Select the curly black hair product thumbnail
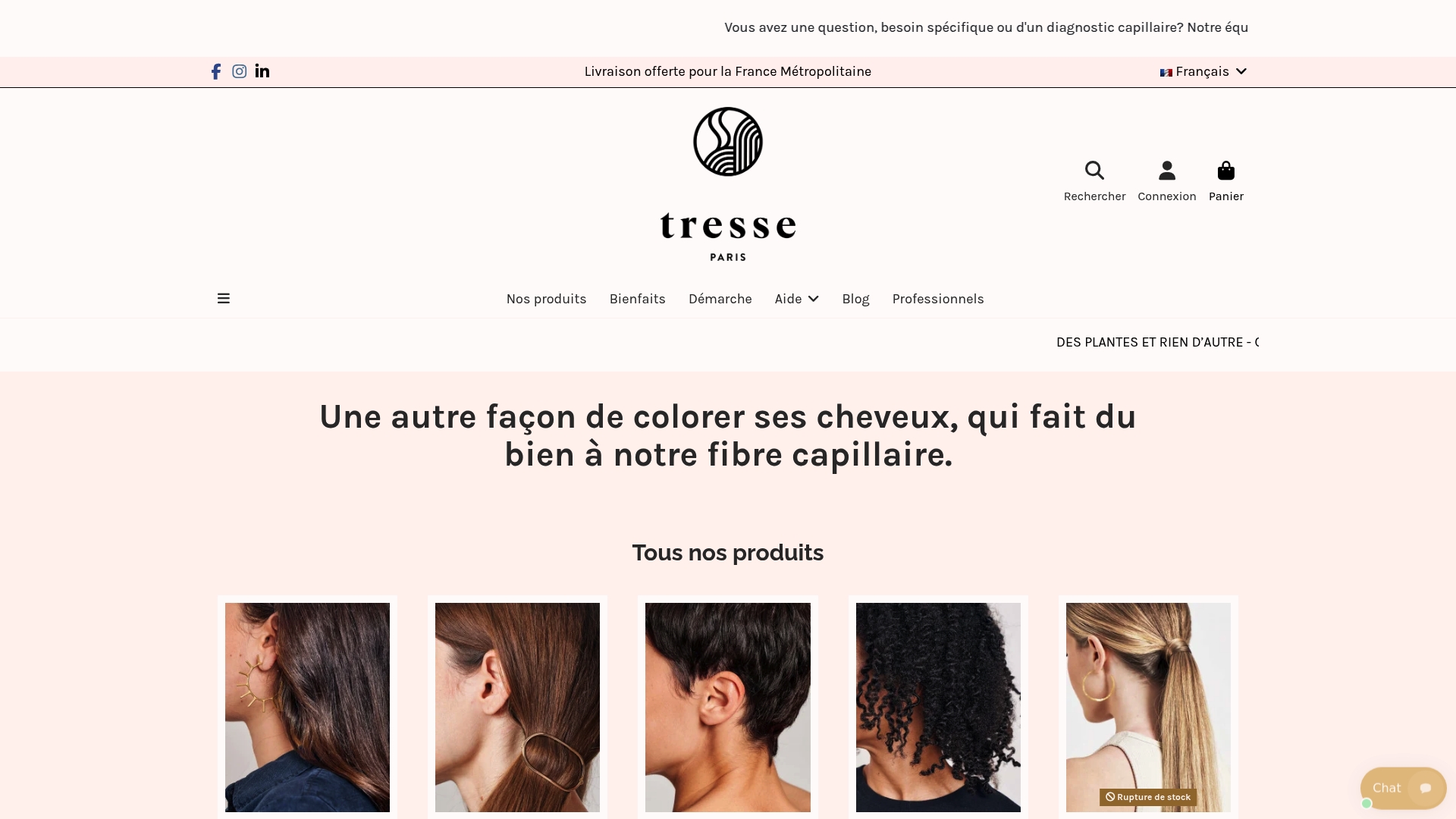The image size is (1456, 819). [x=938, y=708]
